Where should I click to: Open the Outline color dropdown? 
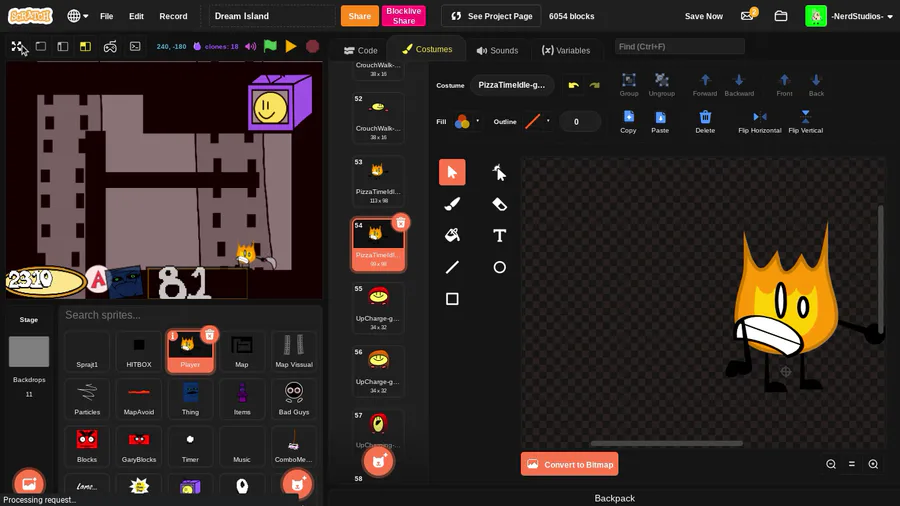537,121
